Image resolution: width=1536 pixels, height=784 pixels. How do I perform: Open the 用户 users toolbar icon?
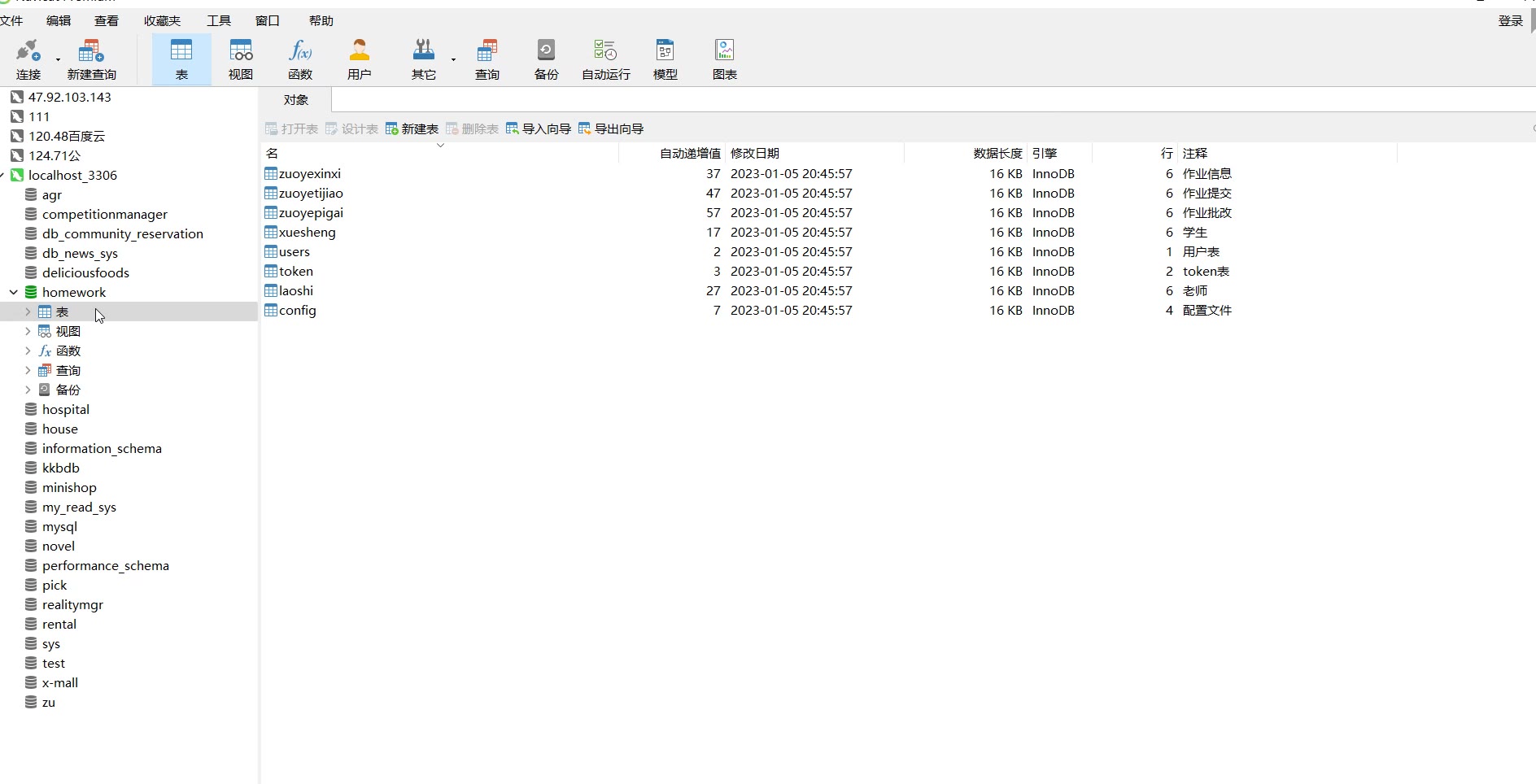[359, 59]
